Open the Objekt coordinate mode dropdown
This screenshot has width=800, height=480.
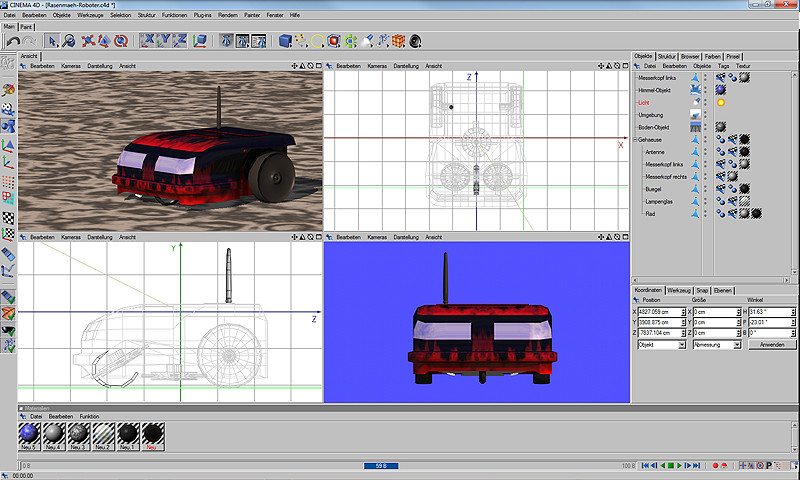pos(660,344)
